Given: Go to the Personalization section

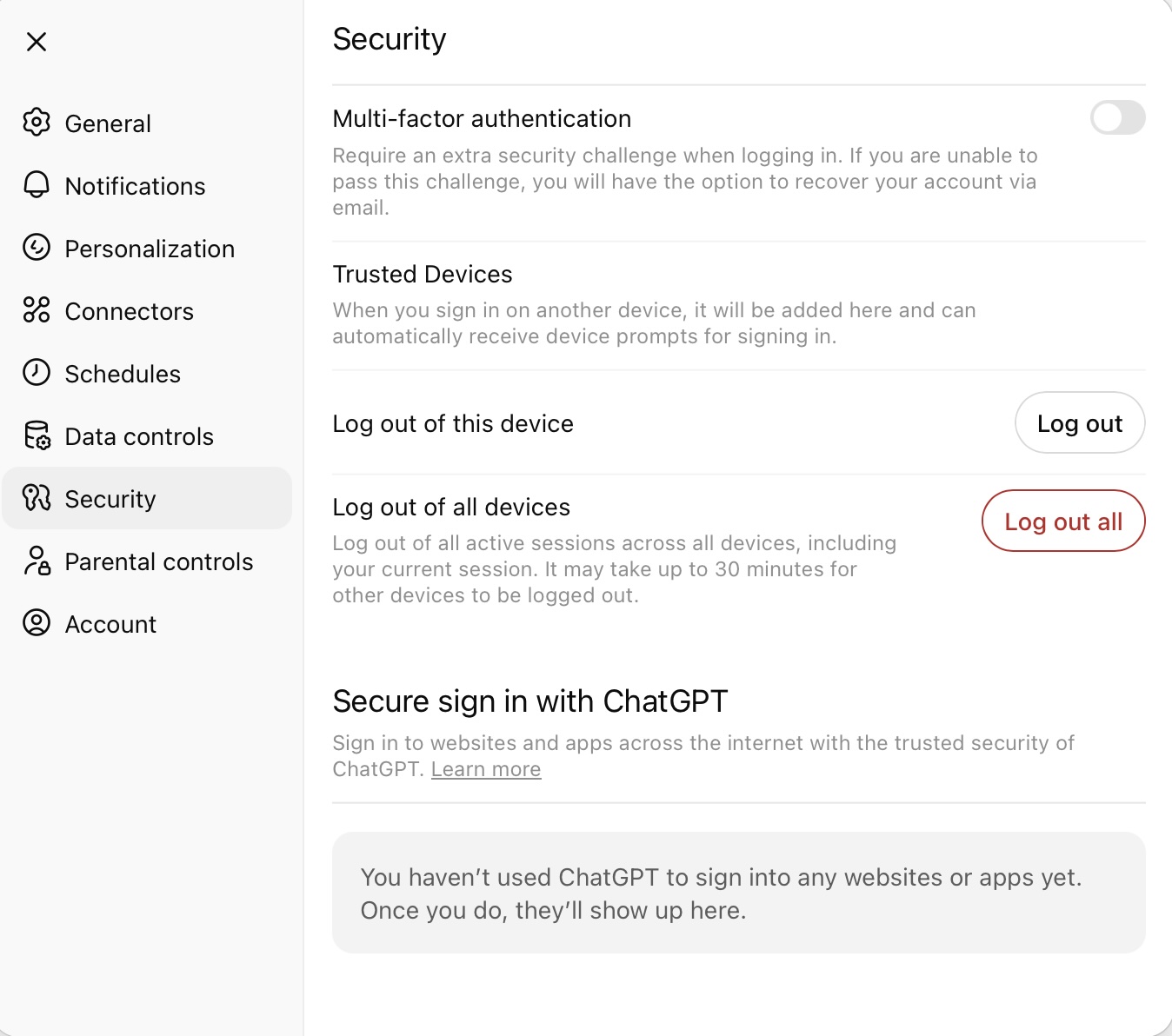Looking at the screenshot, I should tap(150, 249).
